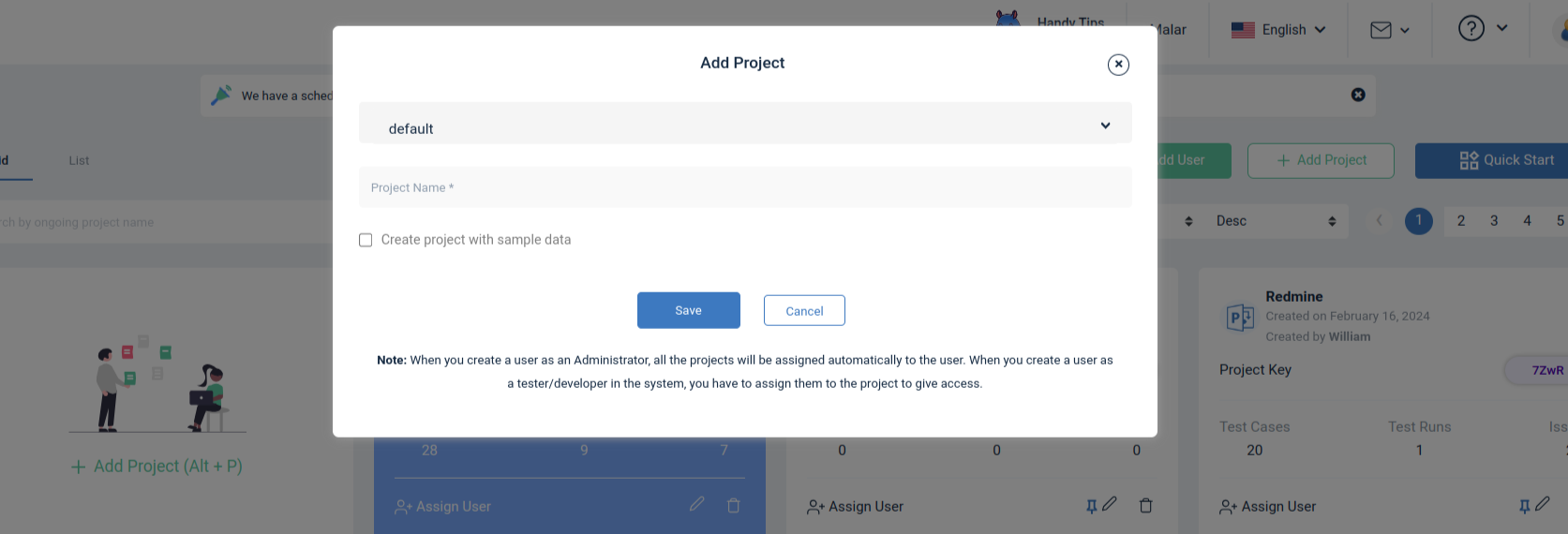The image size is (1568, 534).
Task: Close the Add Project dialog
Action: click(1118, 65)
